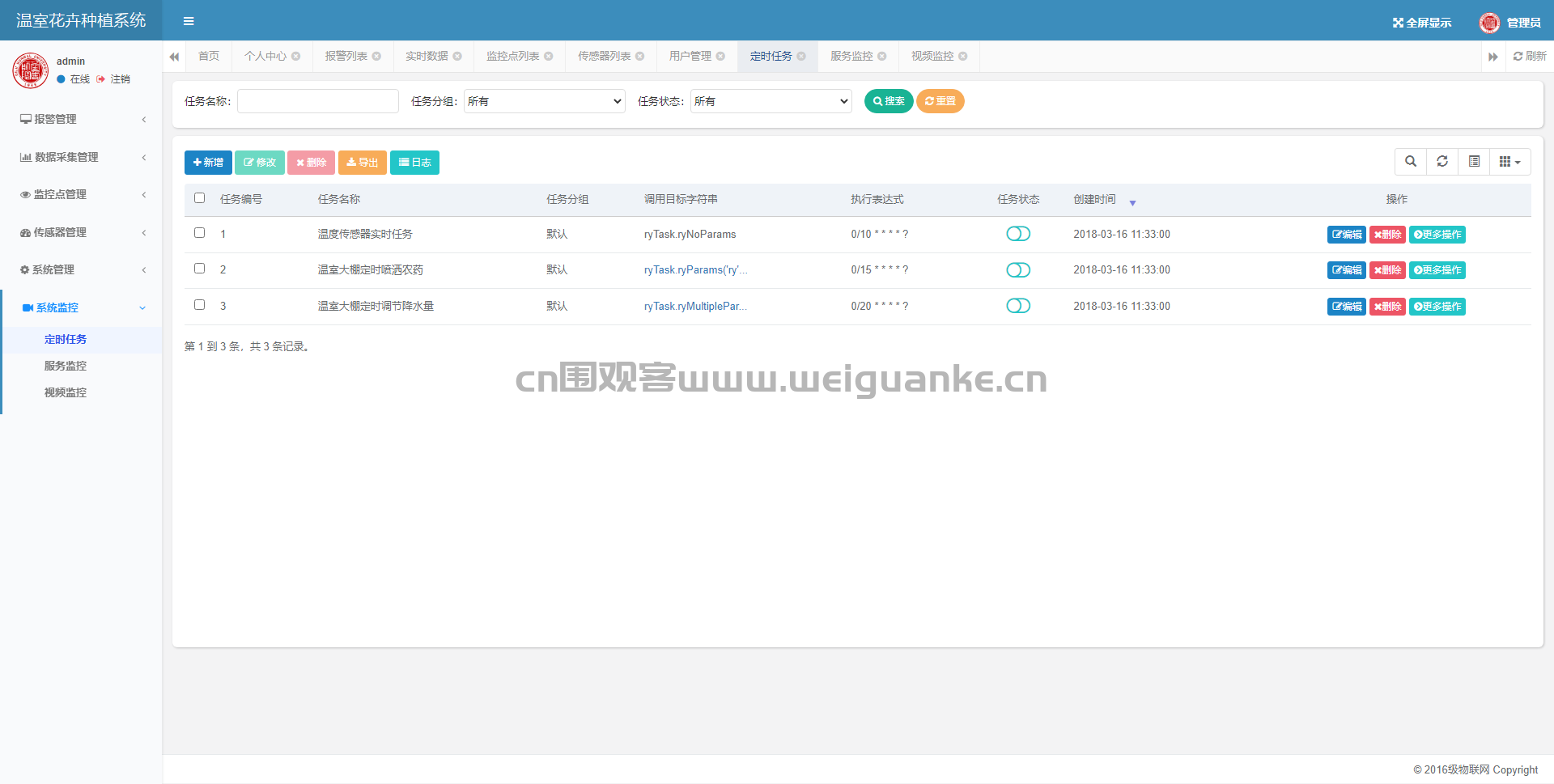1554x784 pixels.
Task: Switch to the 个人中心 tab
Action: [x=265, y=56]
